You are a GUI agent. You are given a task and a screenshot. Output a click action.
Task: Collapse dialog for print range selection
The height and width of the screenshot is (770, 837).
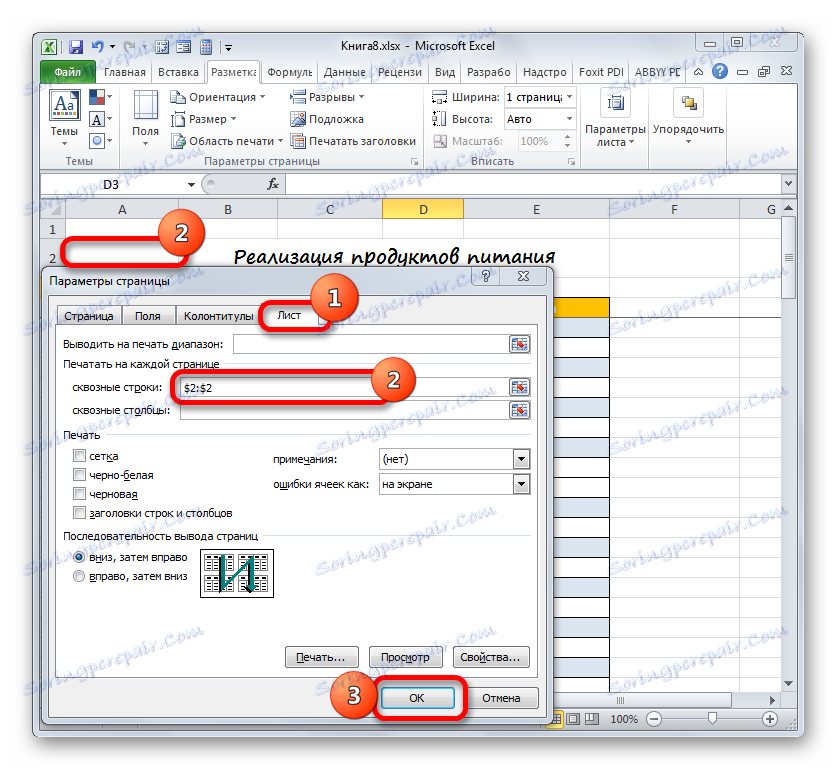(519, 344)
